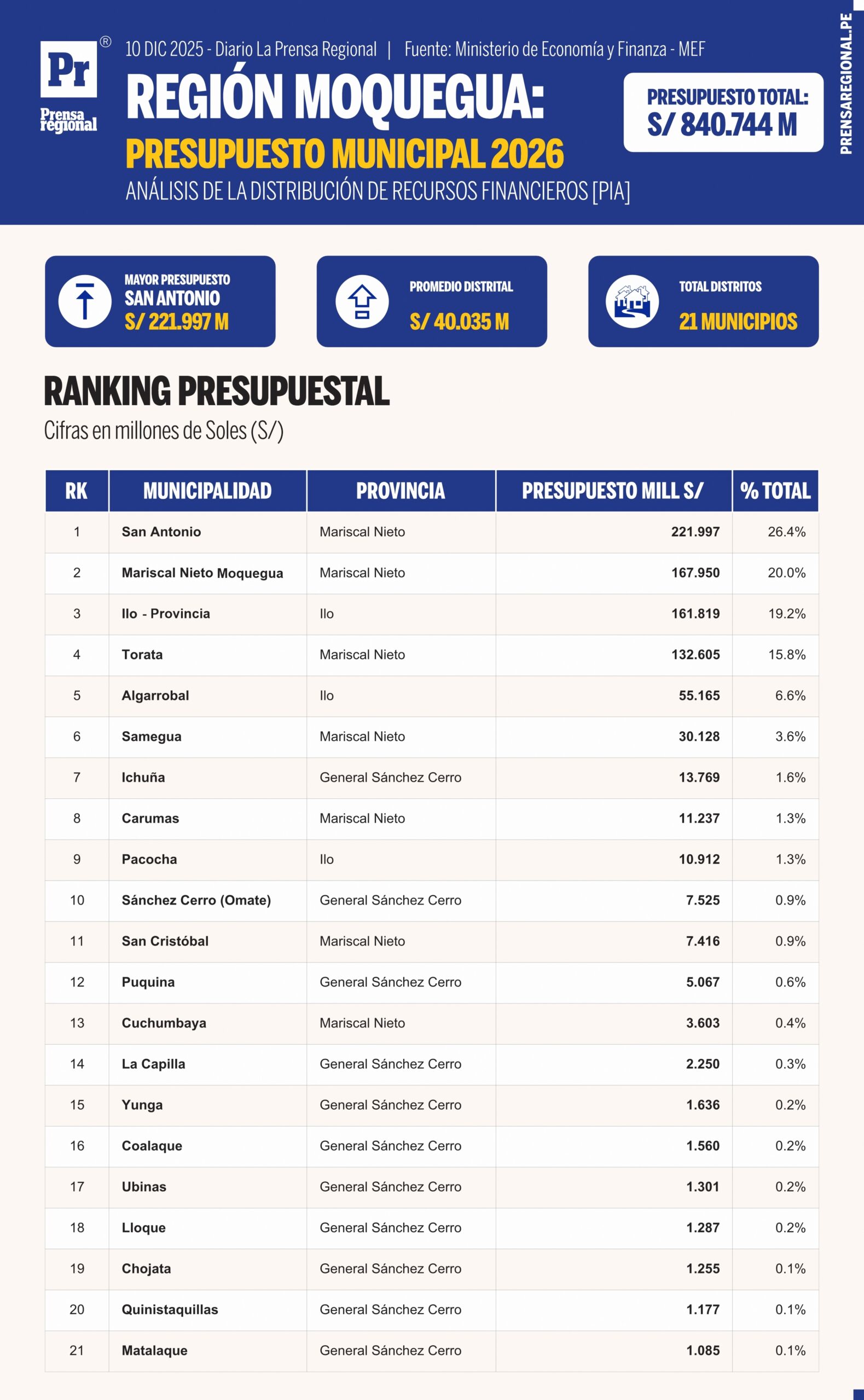This screenshot has width=864, height=1400.
Task: Click the 21 MUNICIPIOS summary text
Action: tap(738, 322)
